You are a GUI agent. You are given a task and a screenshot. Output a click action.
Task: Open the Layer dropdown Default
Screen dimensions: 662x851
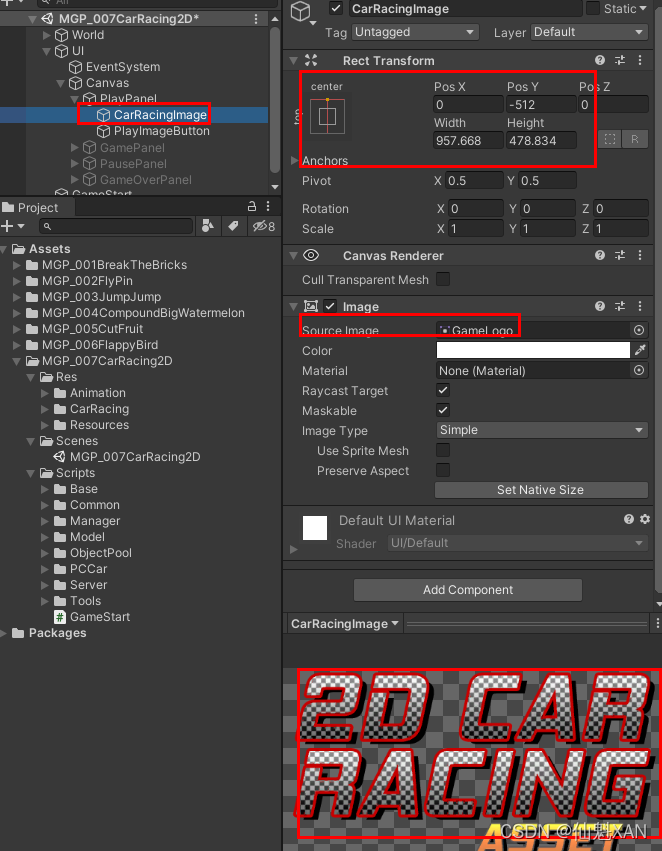(x=589, y=32)
